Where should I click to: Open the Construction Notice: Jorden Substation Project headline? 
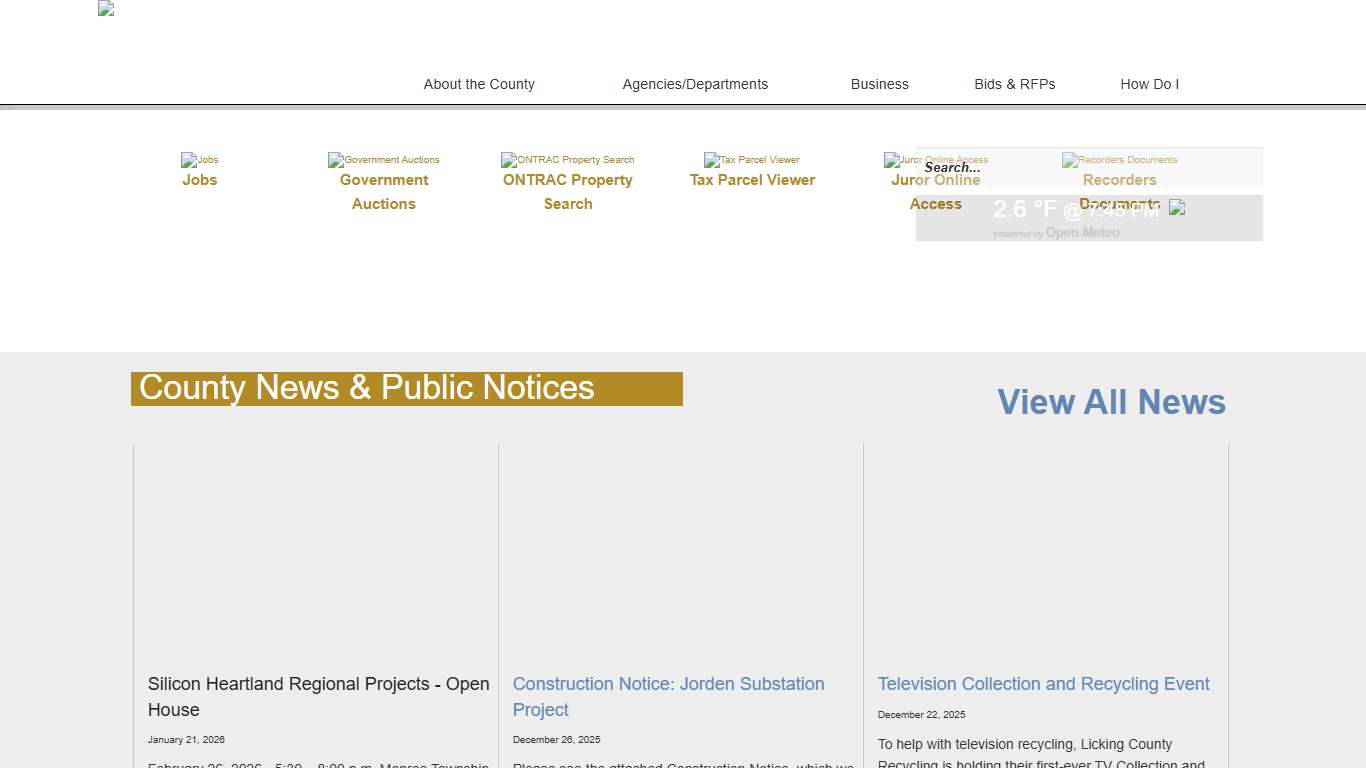(668, 696)
